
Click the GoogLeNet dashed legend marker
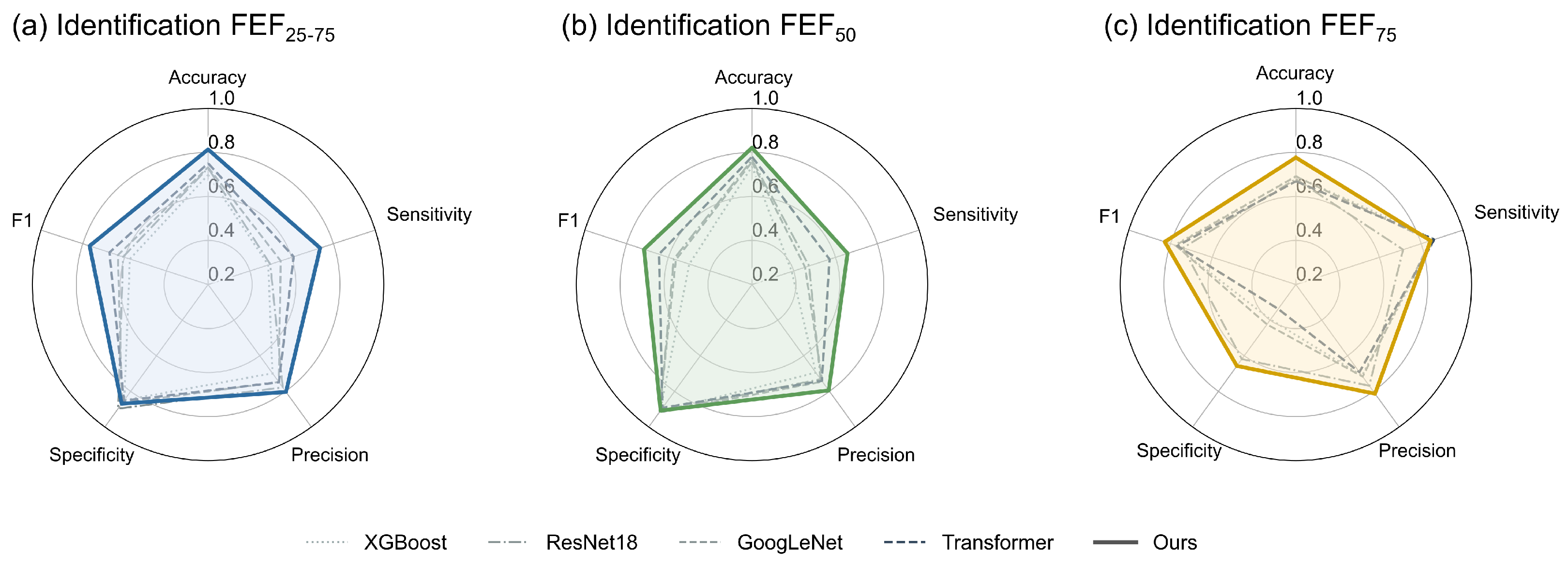point(699,542)
